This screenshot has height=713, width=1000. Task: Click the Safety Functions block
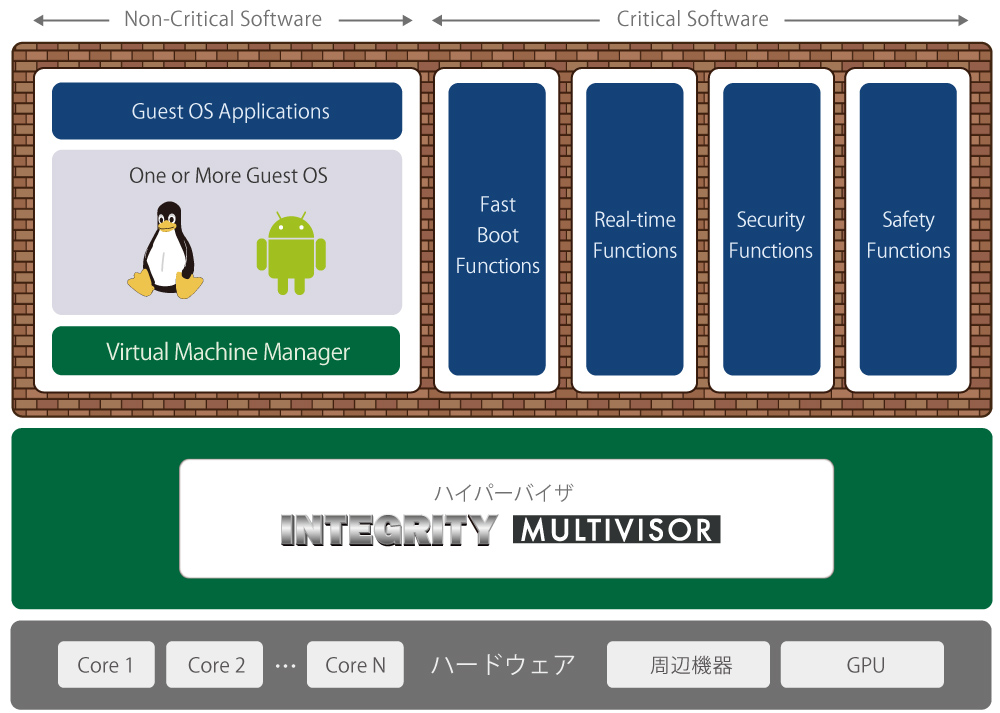click(x=908, y=229)
